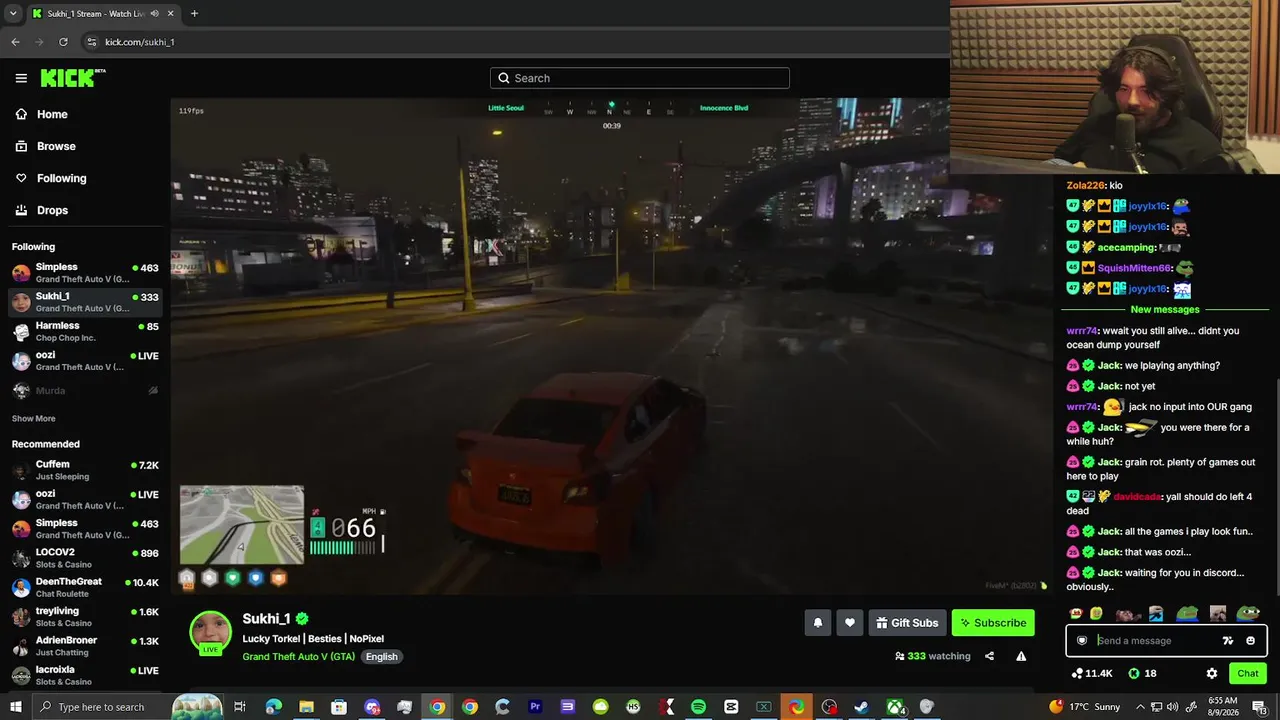Click the translate icon in chat input
Screen dimensions: 1280x720
click(1228, 641)
